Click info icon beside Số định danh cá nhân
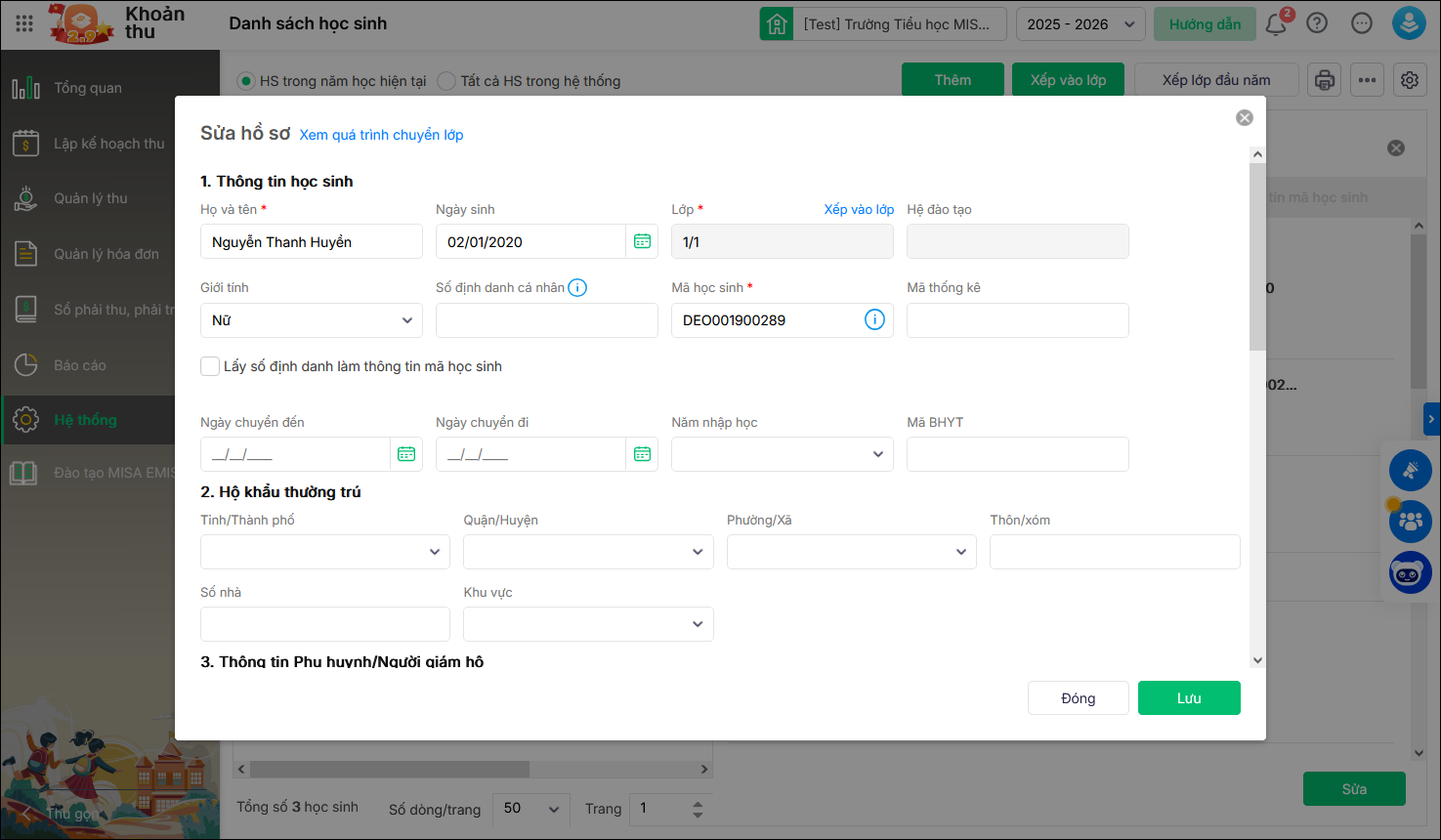1441x840 pixels. [x=577, y=287]
